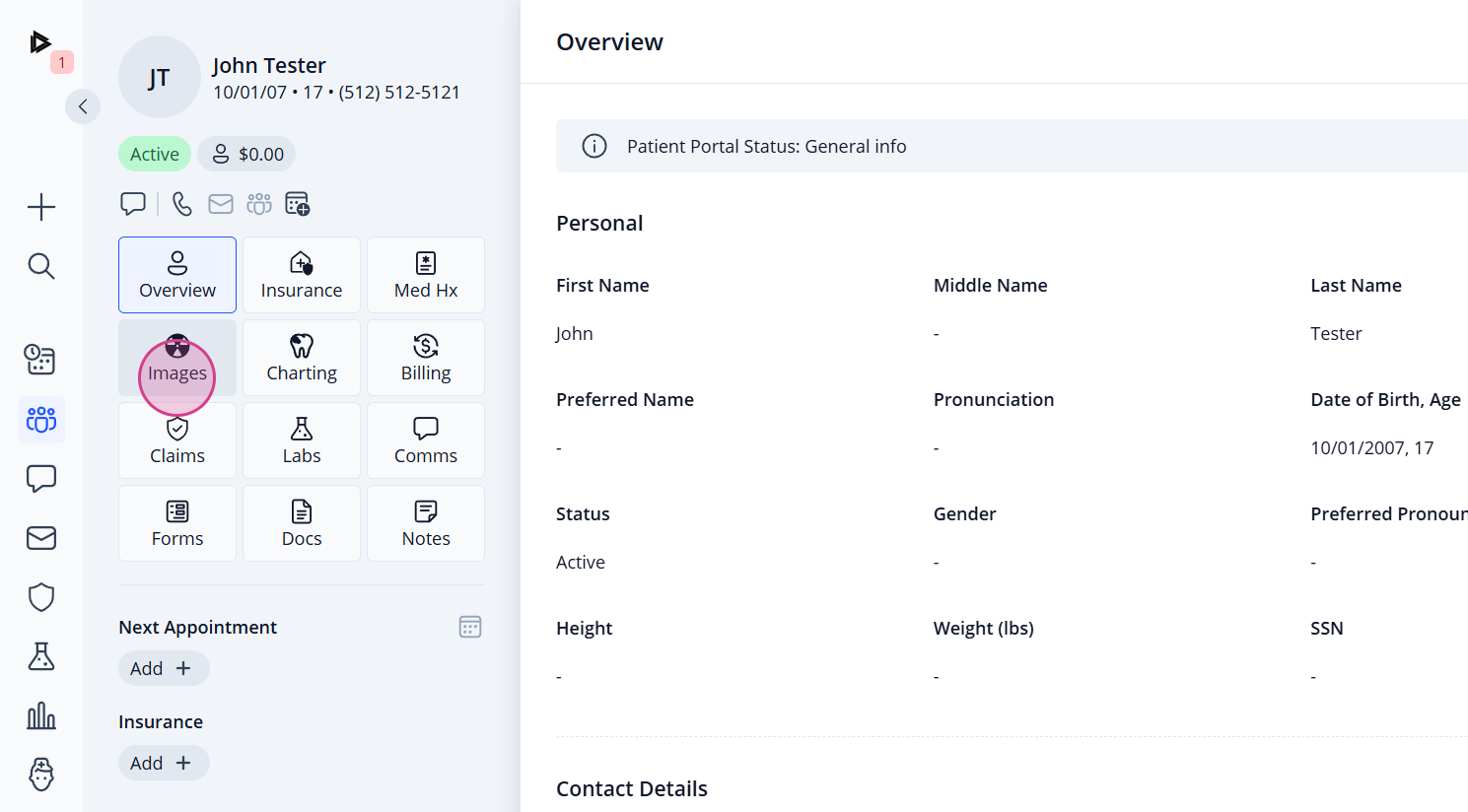Add insurance with the Add button

[164, 763]
